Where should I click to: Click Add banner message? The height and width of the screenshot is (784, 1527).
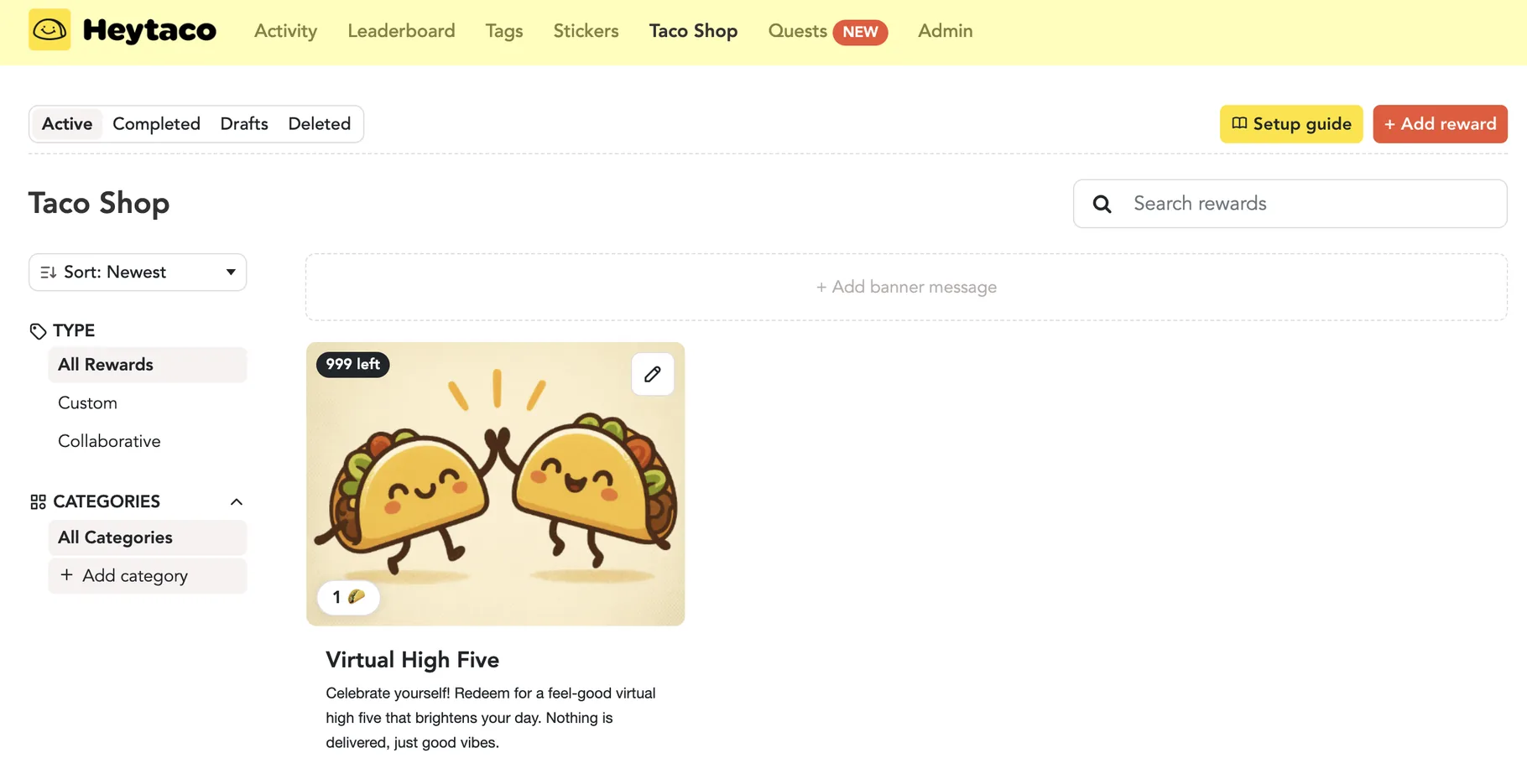(906, 287)
